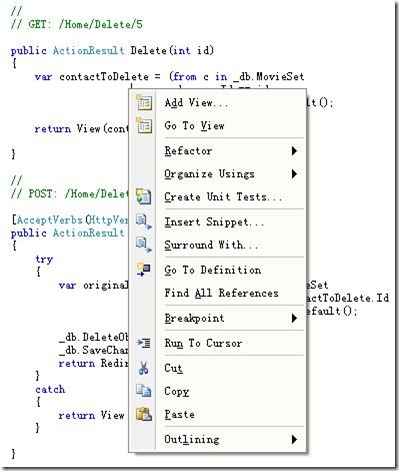Expand the Refactor submenu arrow
The image size is (399, 471).
point(294,151)
